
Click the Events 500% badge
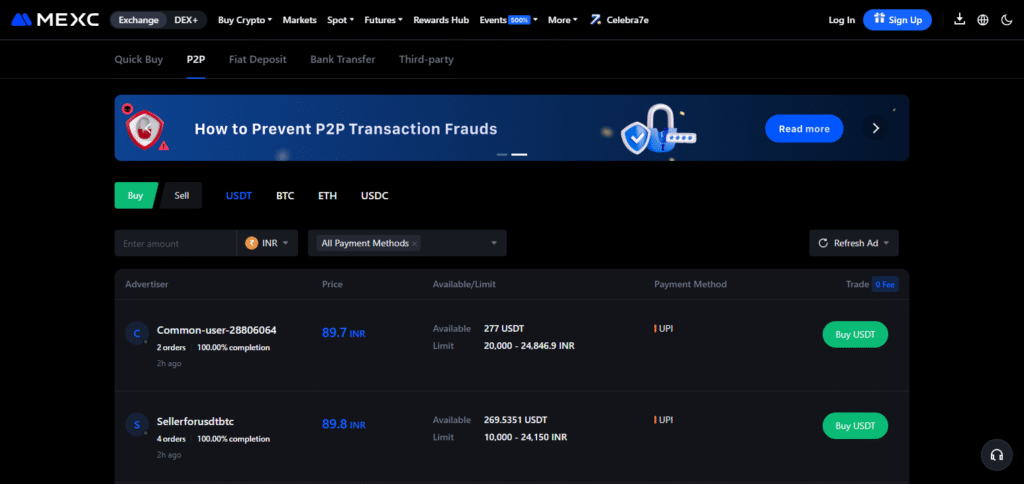coord(519,20)
